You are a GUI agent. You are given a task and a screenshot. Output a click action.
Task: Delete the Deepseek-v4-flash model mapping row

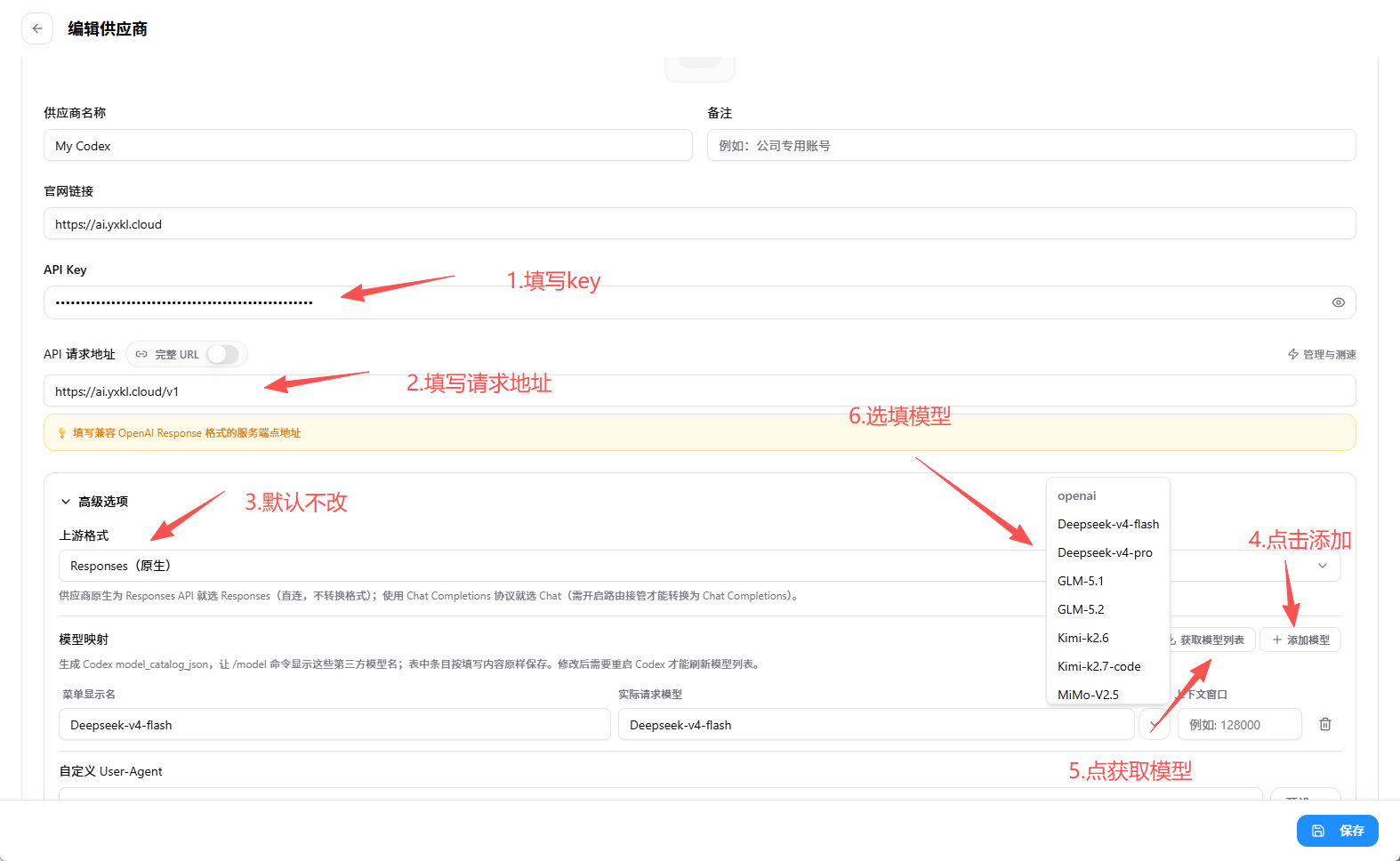(x=1325, y=724)
